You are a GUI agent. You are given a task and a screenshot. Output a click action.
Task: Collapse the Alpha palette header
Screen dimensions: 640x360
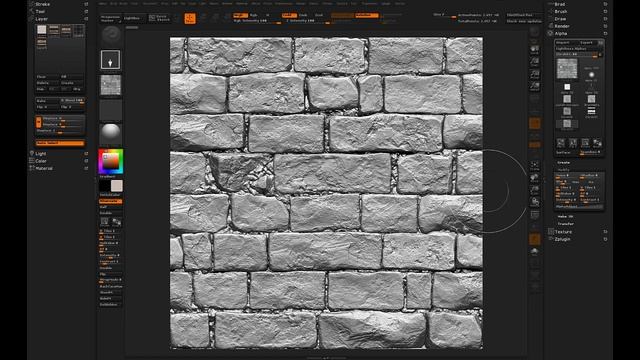coord(561,33)
